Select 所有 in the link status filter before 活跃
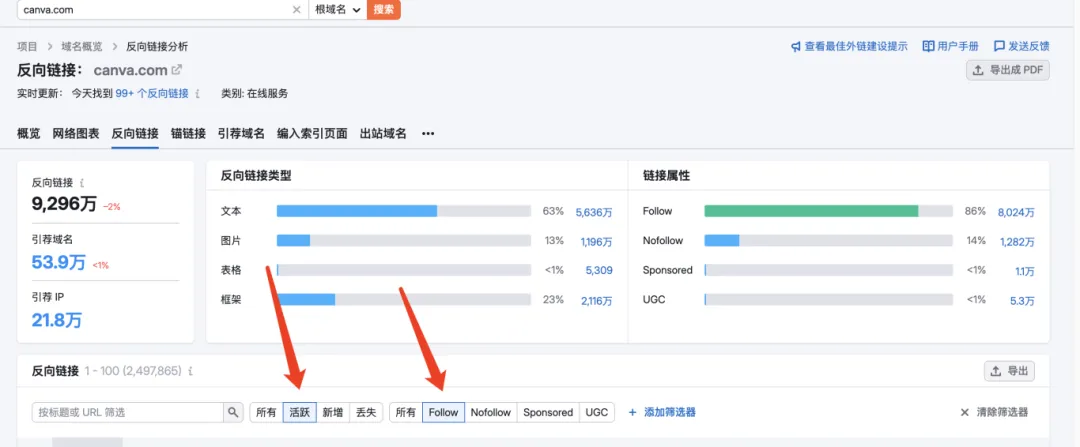 coord(267,413)
